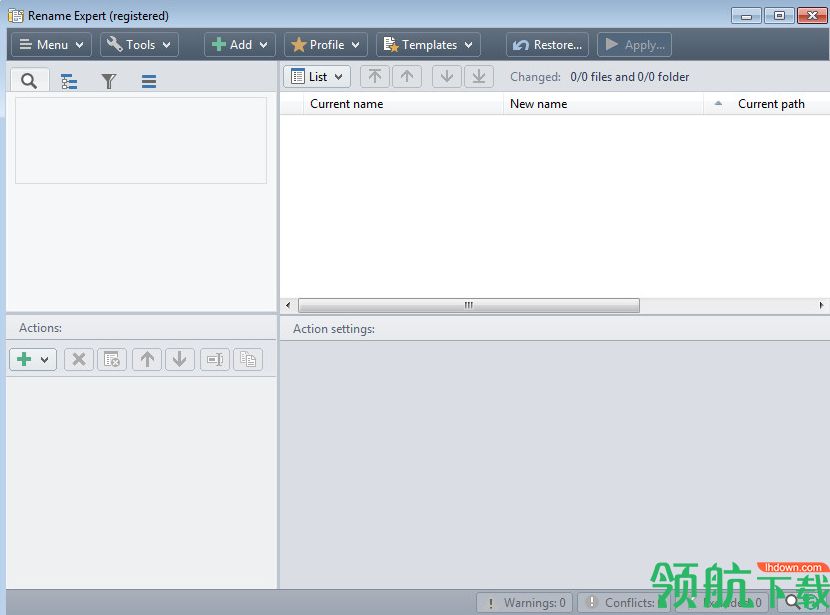Image resolution: width=830 pixels, height=615 pixels.
Task: Sort by Current name column
Action: [x=402, y=104]
